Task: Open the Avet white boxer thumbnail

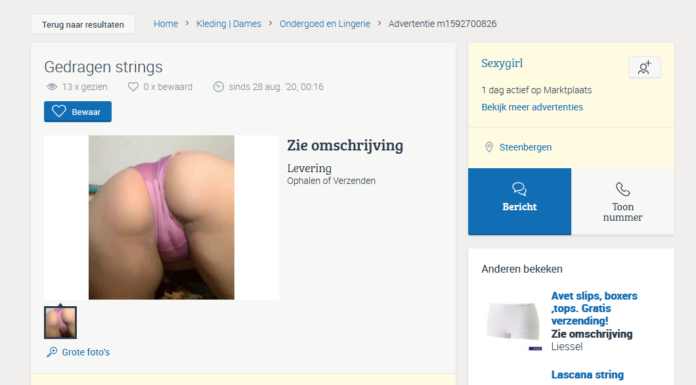Action: (x=513, y=322)
